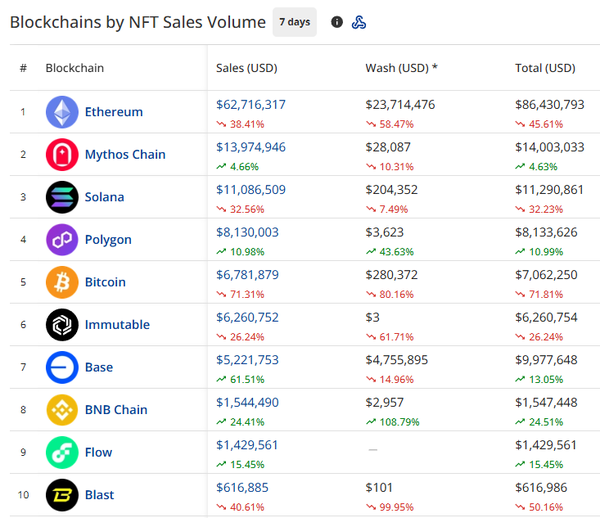Click Ethereum sales value $62,716,317
Image resolution: width=600 pixels, height=518 pixels.
pos(250,104)
